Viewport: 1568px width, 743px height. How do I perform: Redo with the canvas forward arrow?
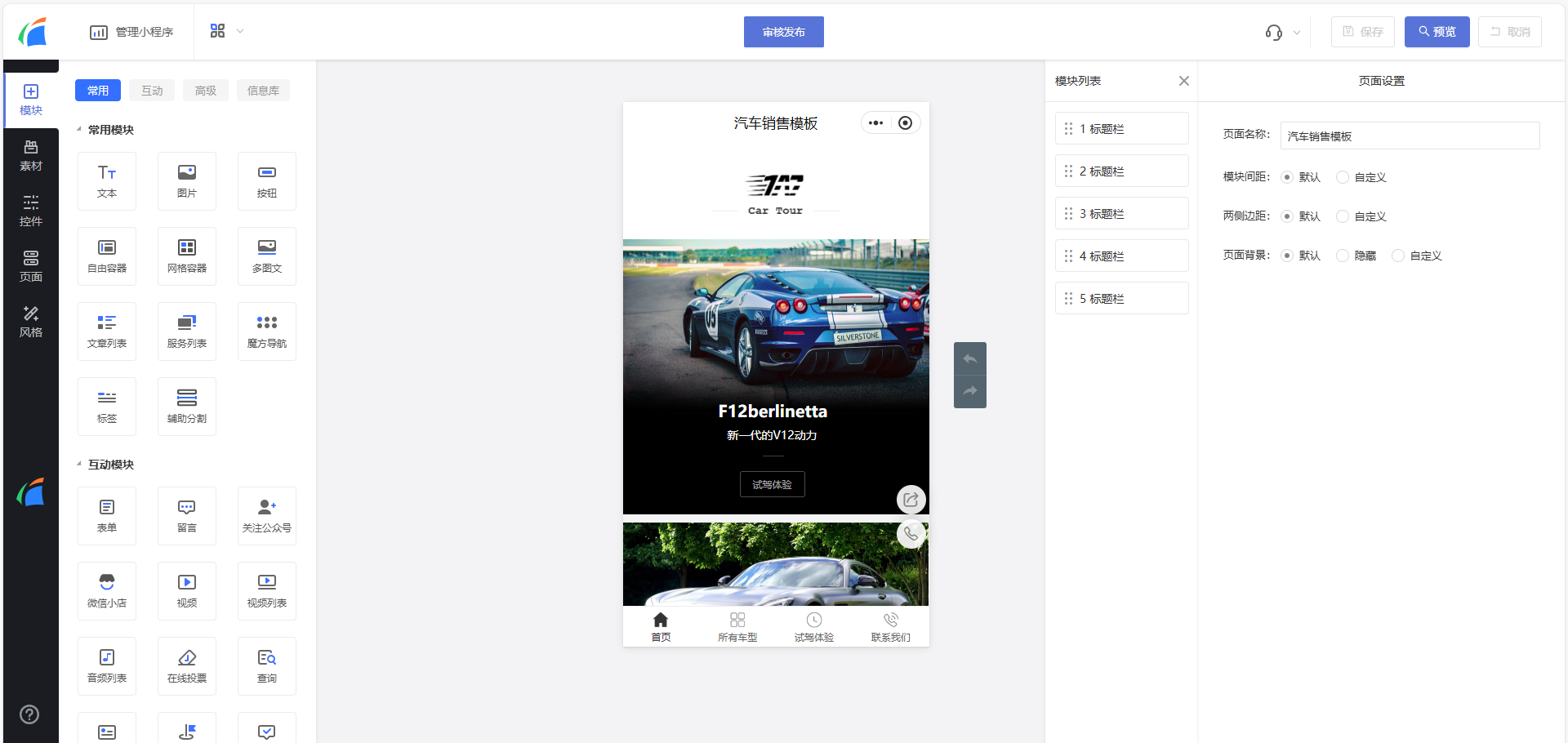970,391
